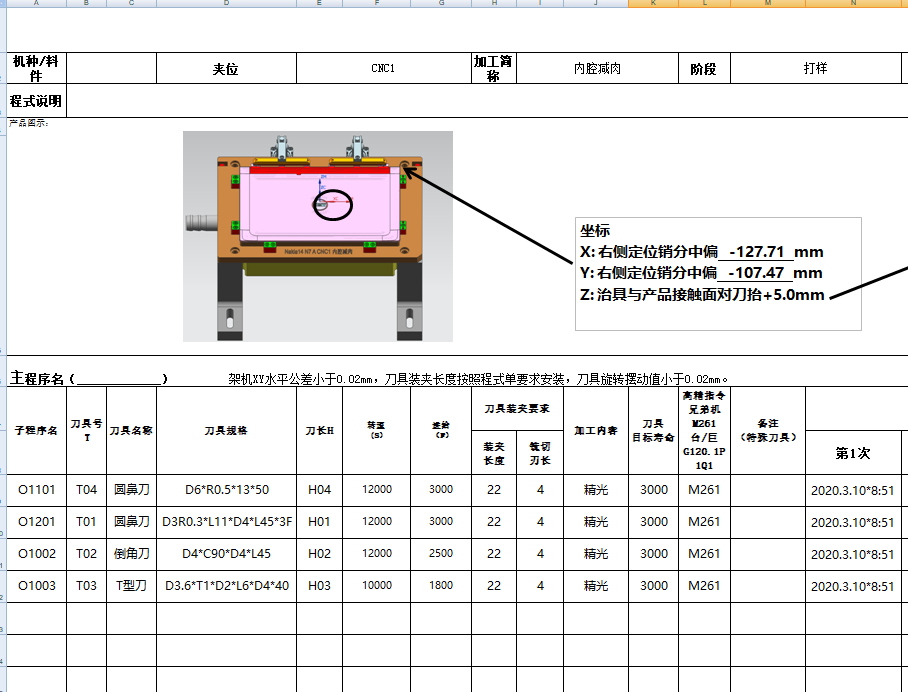Click the 圆鼻刀 tool name for T04
Viewport: 908px width, 692px height.
point(131,489)
